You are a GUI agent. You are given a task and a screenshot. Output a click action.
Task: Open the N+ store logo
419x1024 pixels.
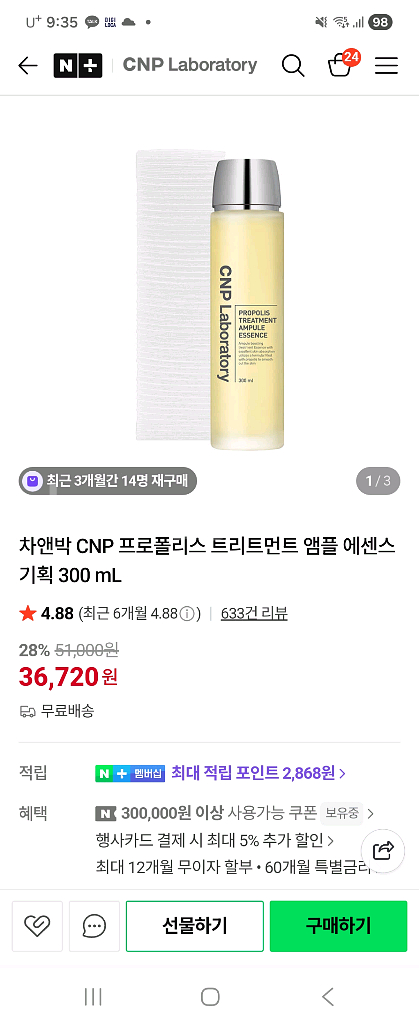(x=78, y=65)
